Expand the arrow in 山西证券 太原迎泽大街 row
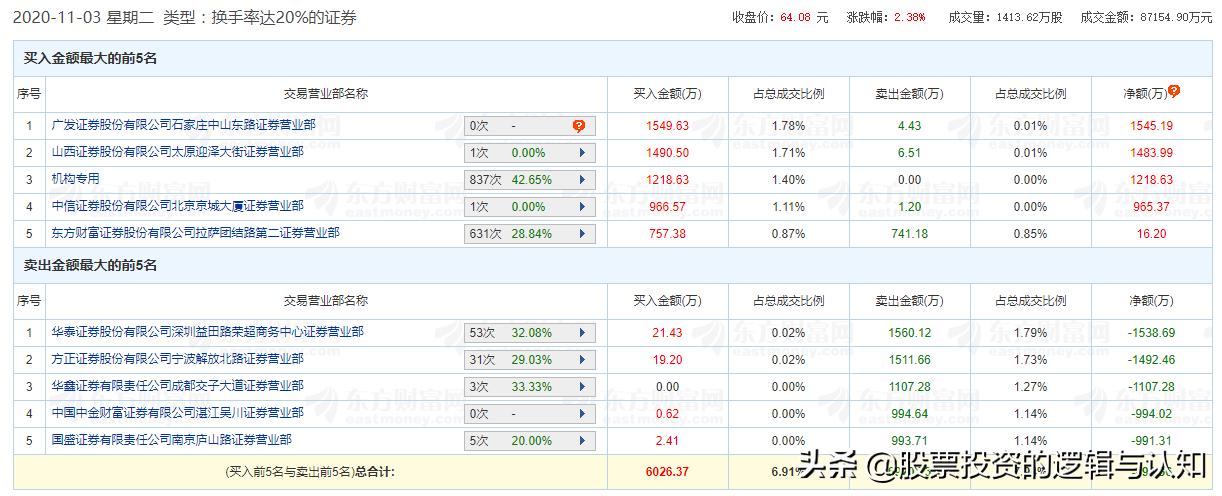The image size is (1222, 496). coord(582,153)
